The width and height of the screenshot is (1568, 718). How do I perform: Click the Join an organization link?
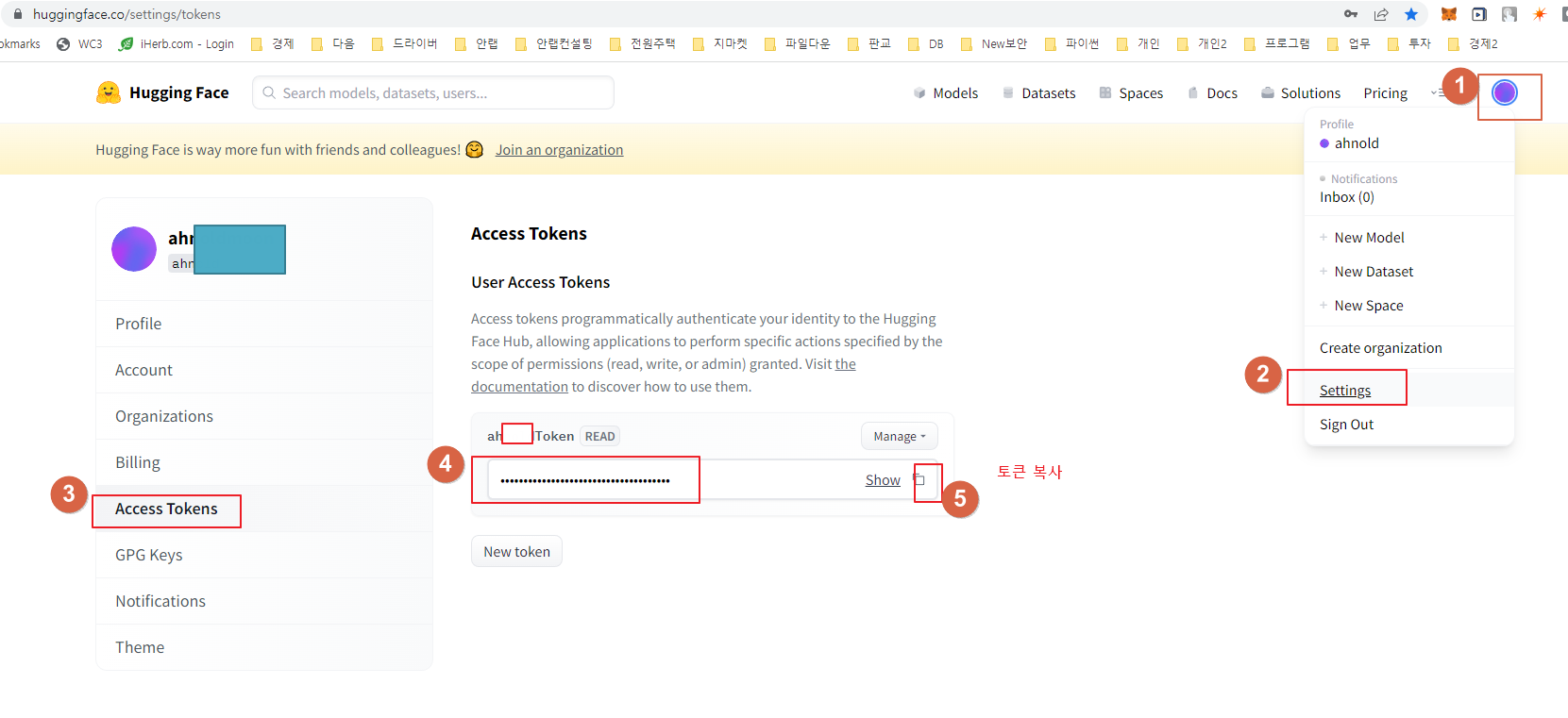click(x=559, y=149)
